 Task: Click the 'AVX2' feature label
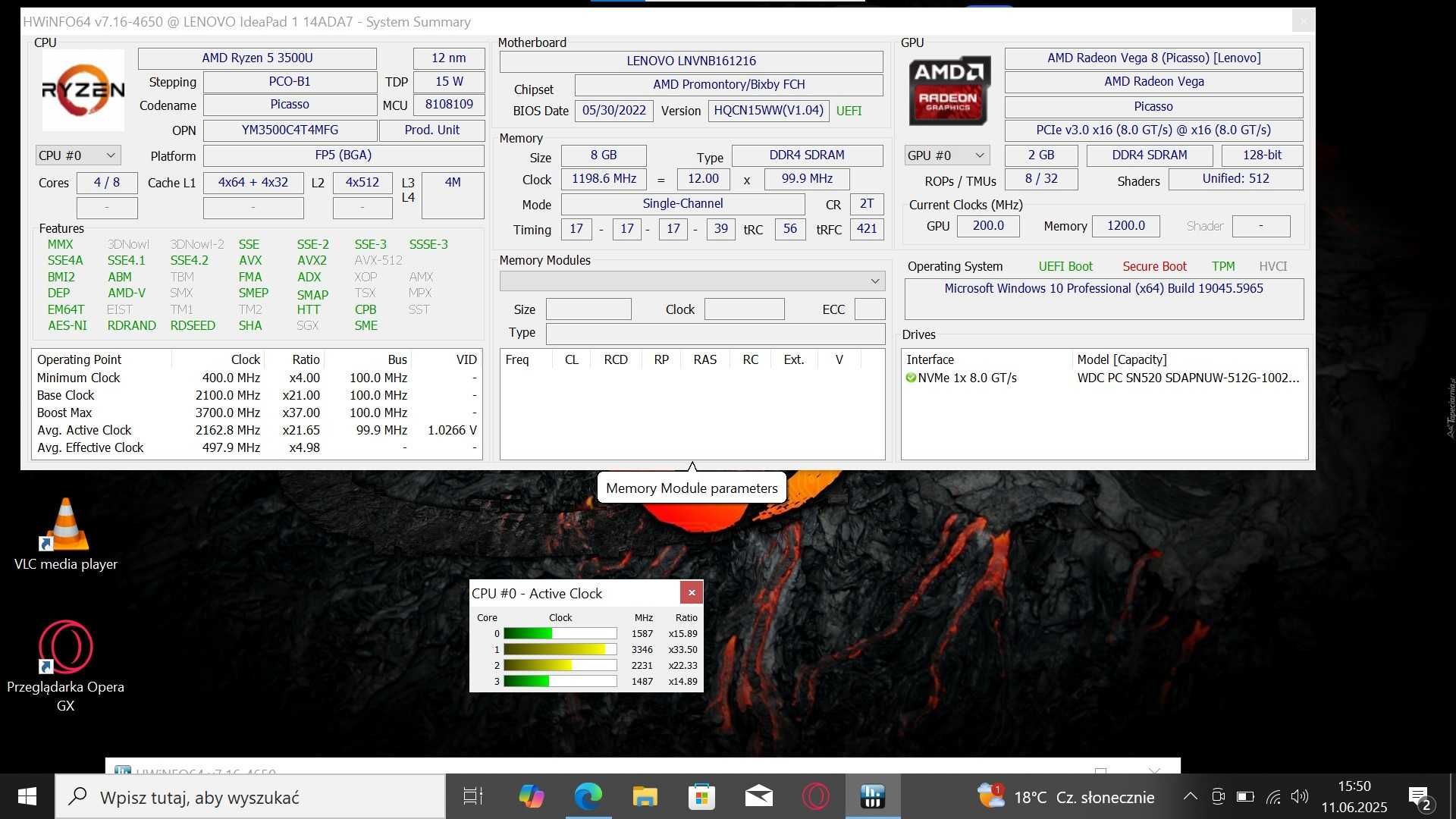tap(312, 261)
